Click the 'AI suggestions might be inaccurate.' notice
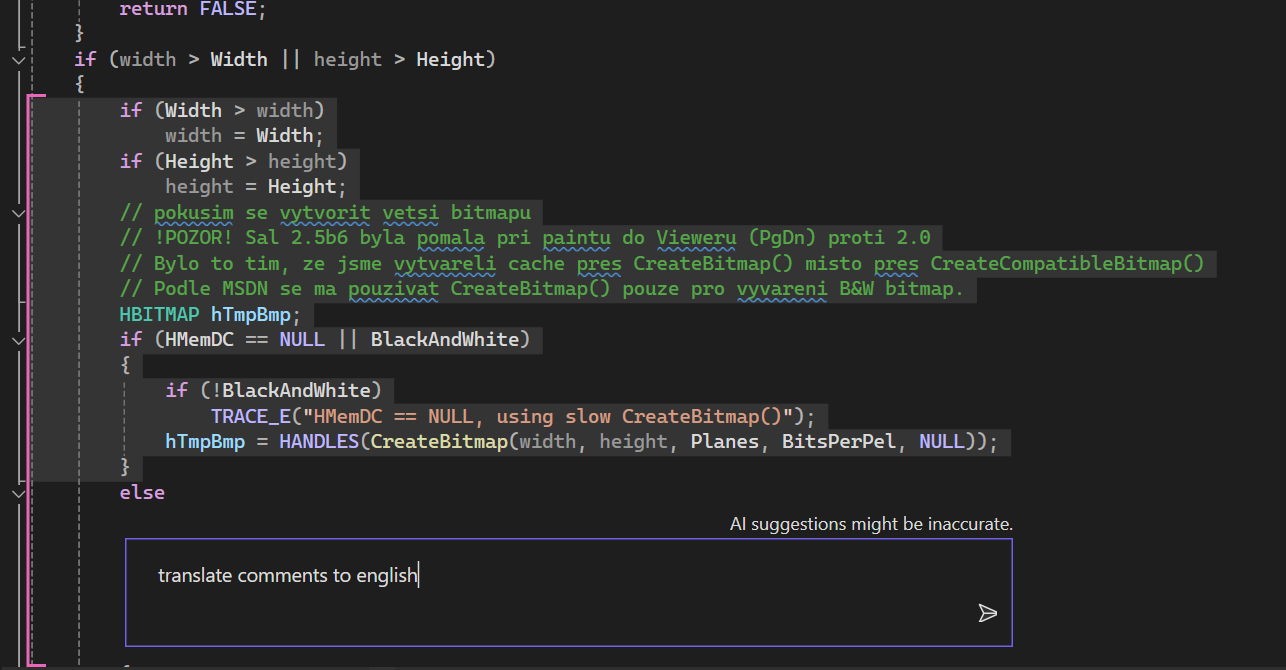Viewport: 1286px width, 670px height. point(871,524)
